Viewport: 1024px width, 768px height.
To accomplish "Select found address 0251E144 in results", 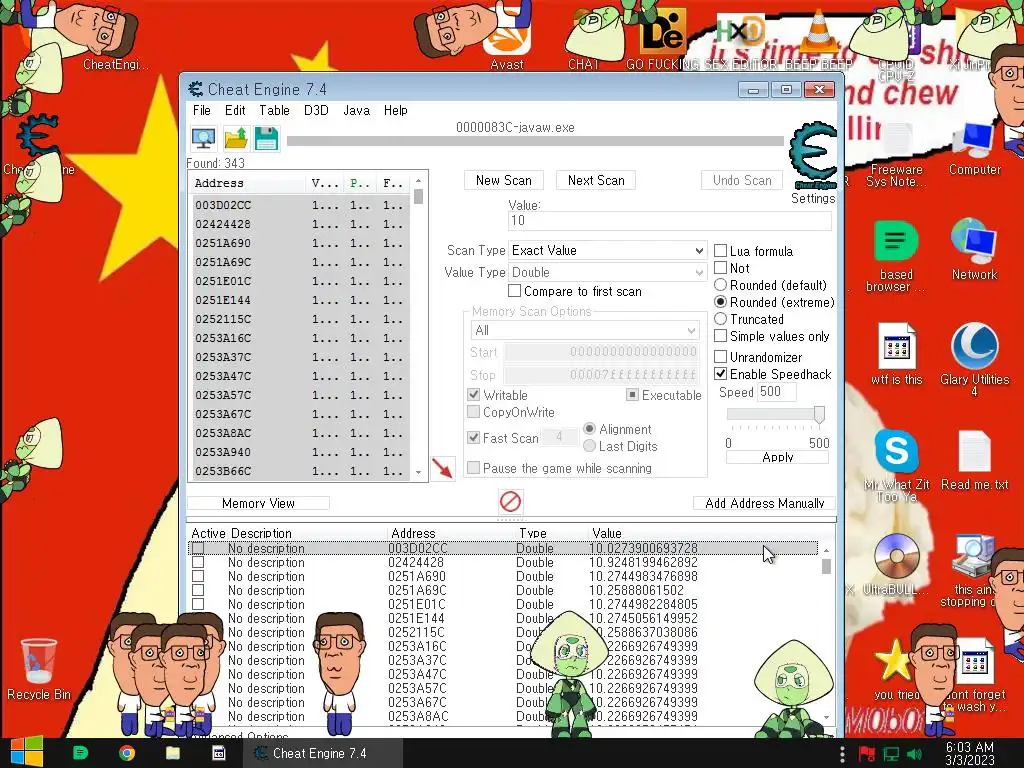I will tap(301, 300).
